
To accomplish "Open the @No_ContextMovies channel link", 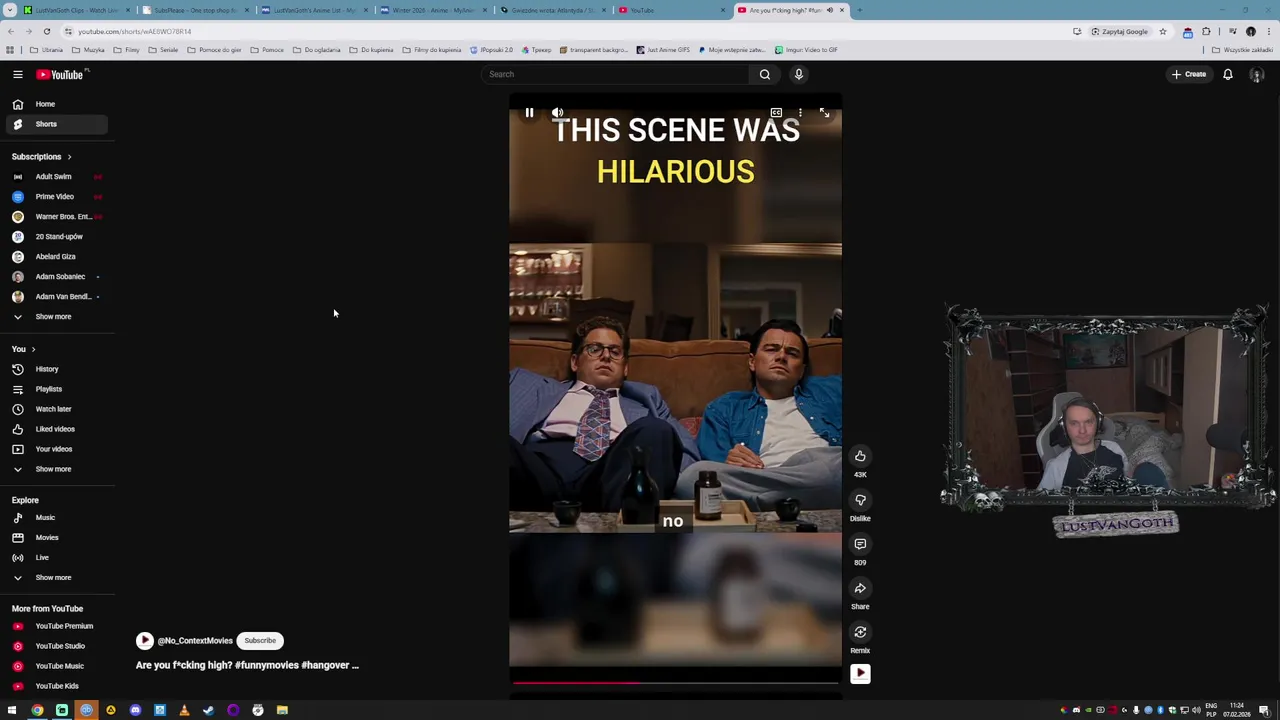I will click(195, 641).
